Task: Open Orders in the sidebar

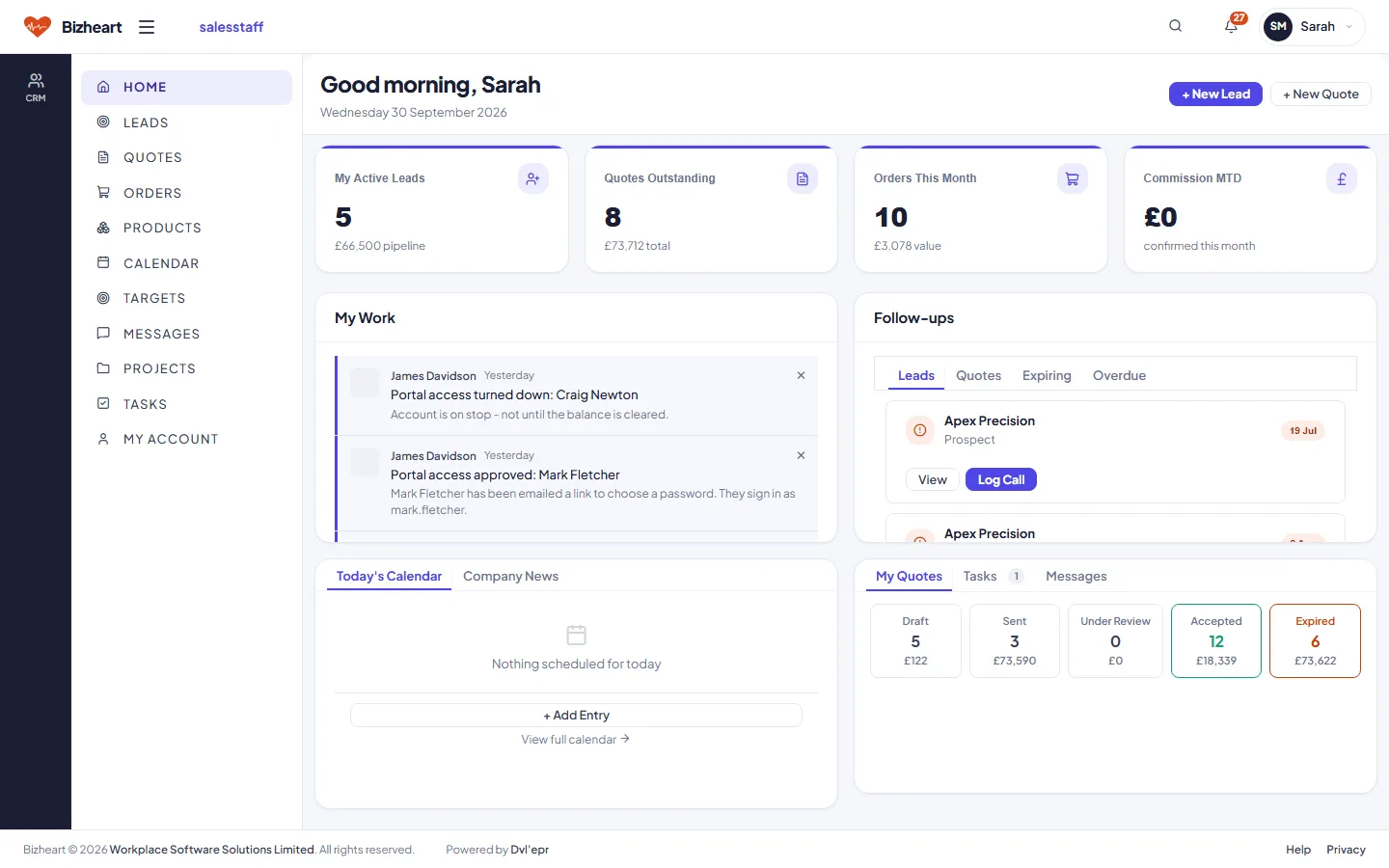Action: tap(186, 193)
